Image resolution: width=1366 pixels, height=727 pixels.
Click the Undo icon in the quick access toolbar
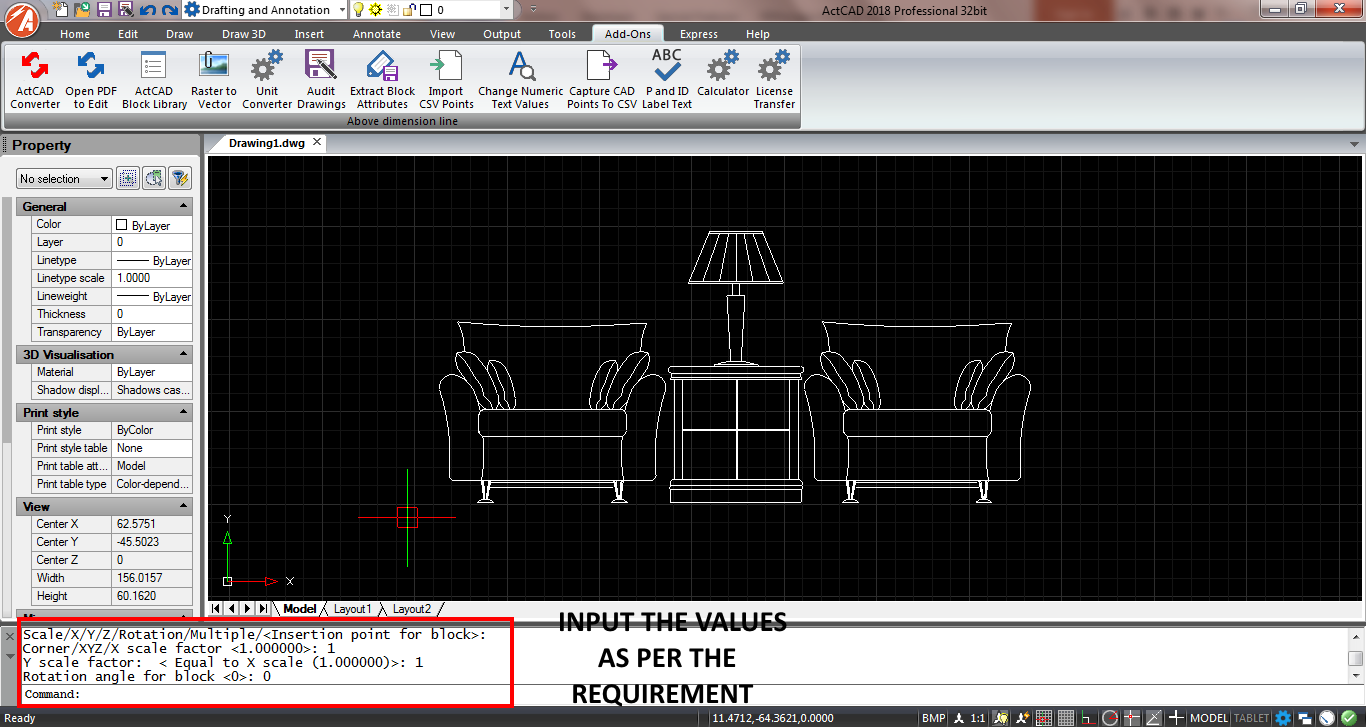(146, 9)
